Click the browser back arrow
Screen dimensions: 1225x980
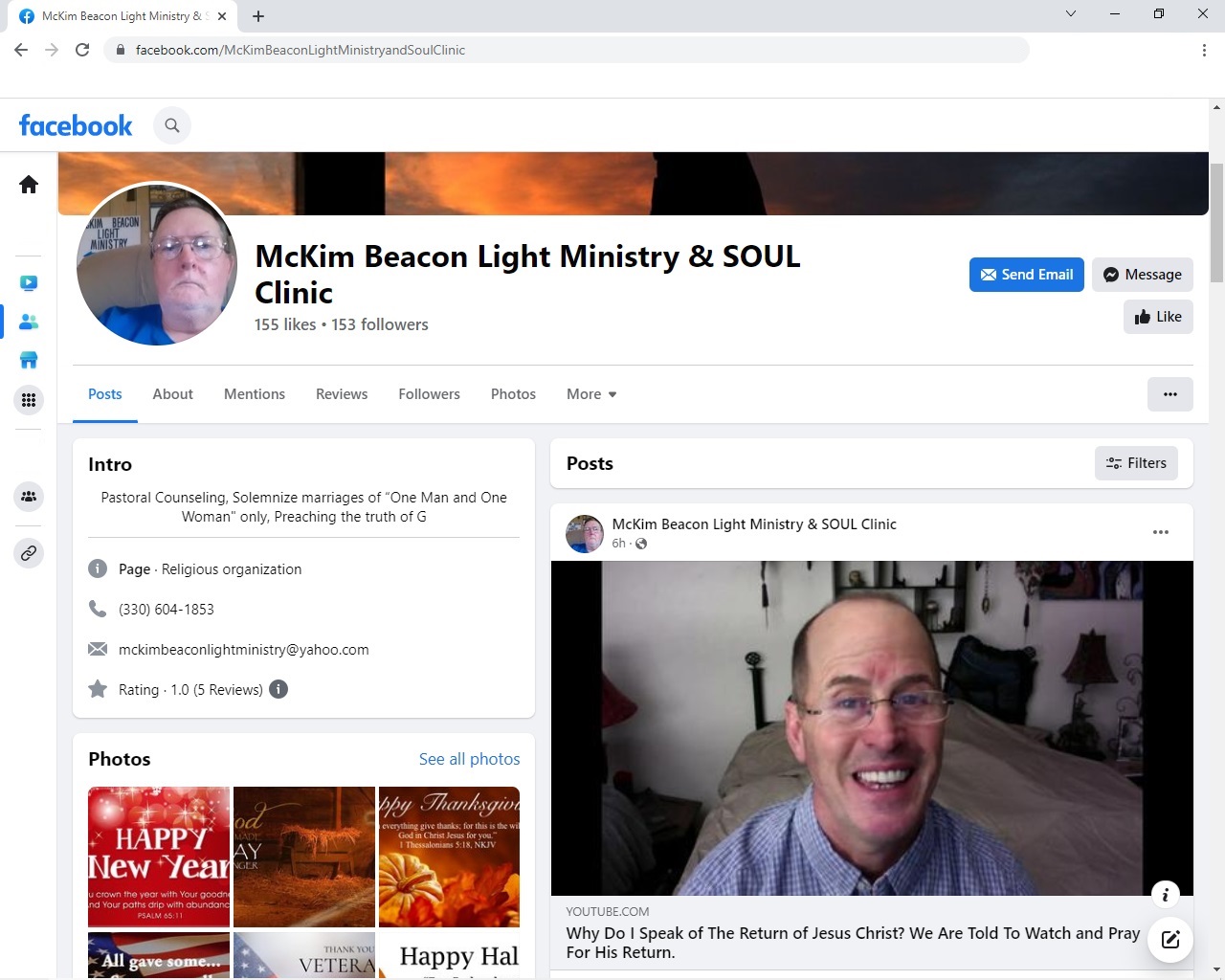pyautogui.click(x=21, y=50)
